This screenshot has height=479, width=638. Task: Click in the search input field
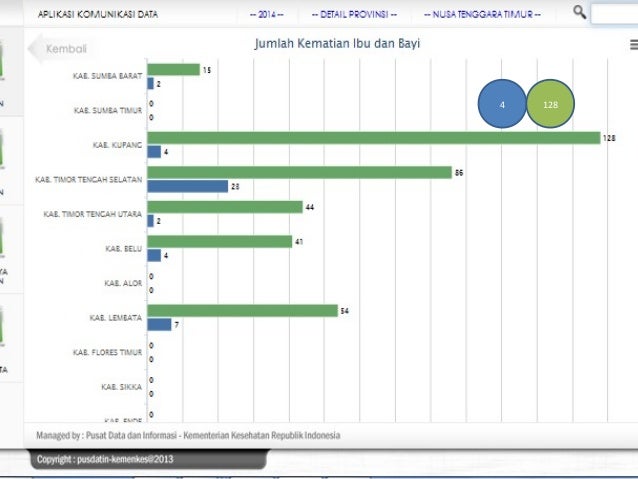pyautogui.click(x=614, y=14)
